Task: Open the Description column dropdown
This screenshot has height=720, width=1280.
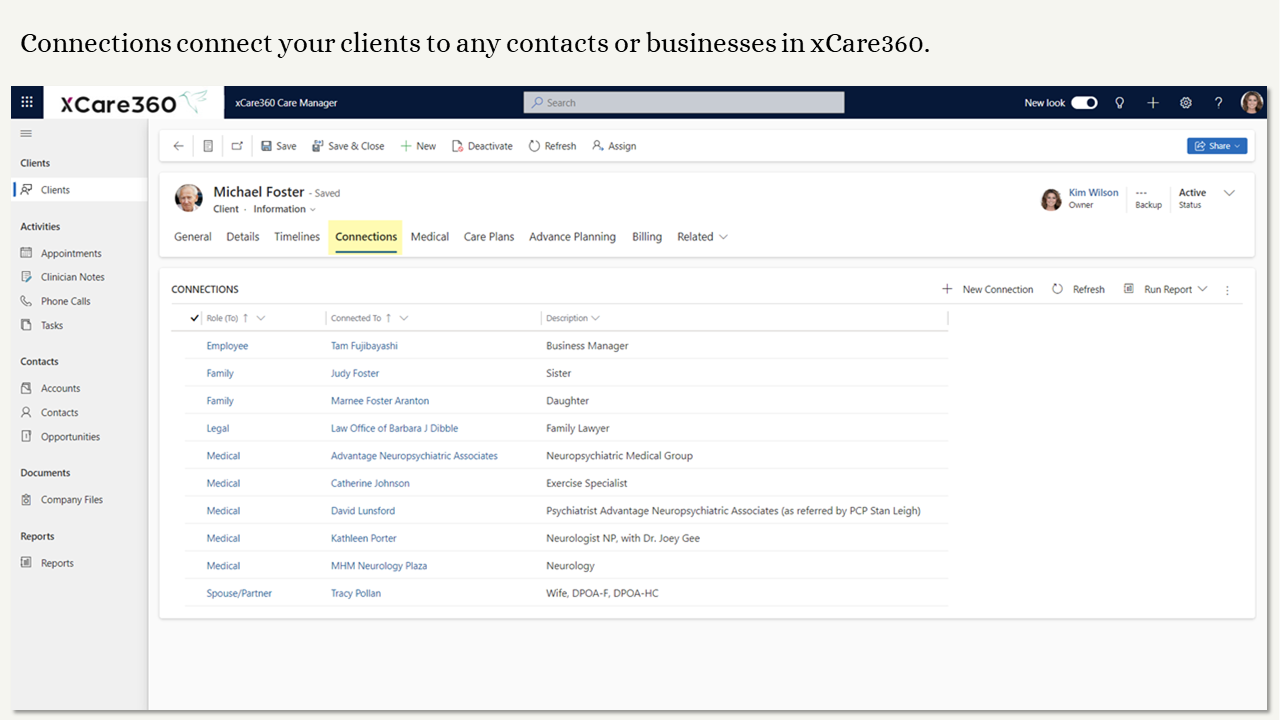Action: (x=596, y=318)
